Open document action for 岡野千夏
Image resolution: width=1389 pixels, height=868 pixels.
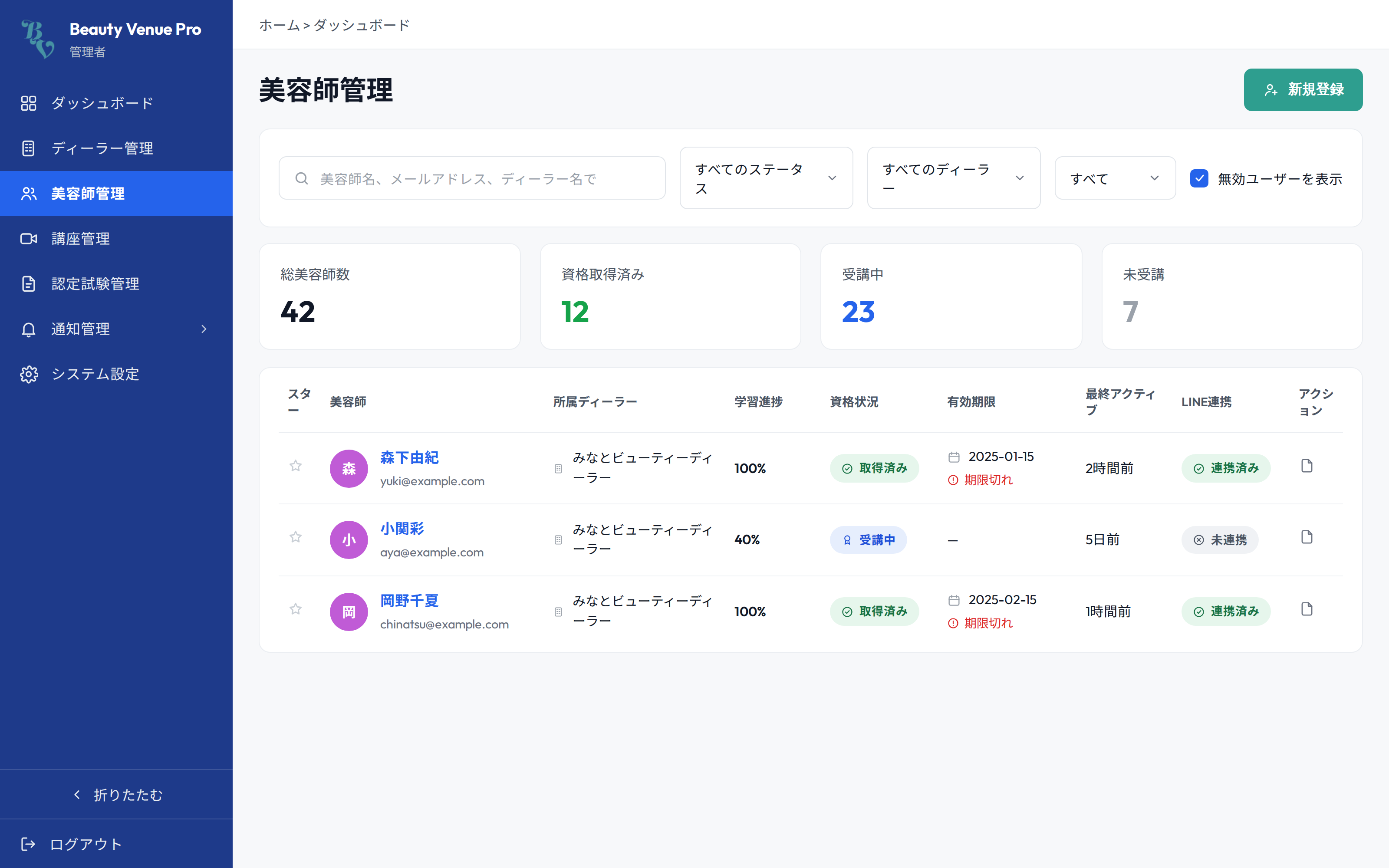(x=1307, y=608)
